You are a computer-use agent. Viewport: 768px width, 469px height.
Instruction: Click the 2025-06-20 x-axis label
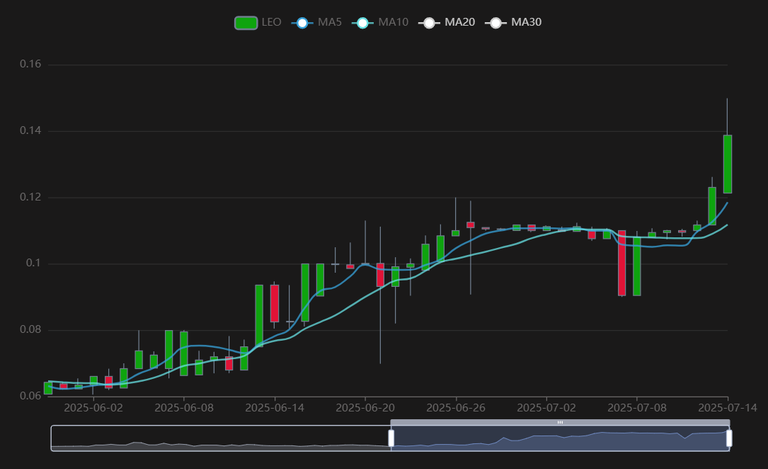coord(365,408)
